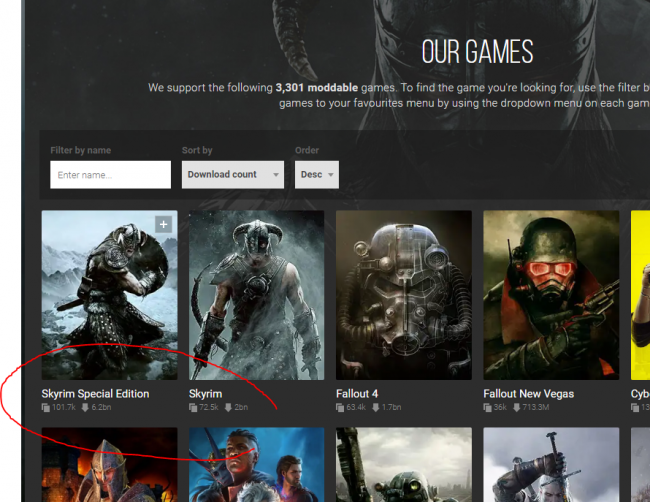Viewport: 650px width, 502px height.
Task: Select the Skyrim cover art thumbnail
Action: [x=256, y=294]
